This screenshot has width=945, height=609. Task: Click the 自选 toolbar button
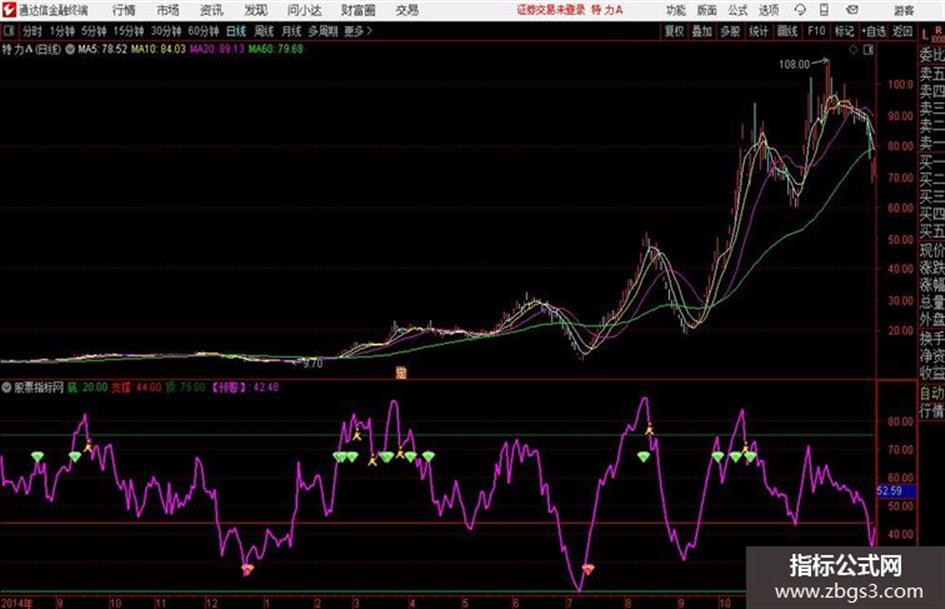pos(874,31)
